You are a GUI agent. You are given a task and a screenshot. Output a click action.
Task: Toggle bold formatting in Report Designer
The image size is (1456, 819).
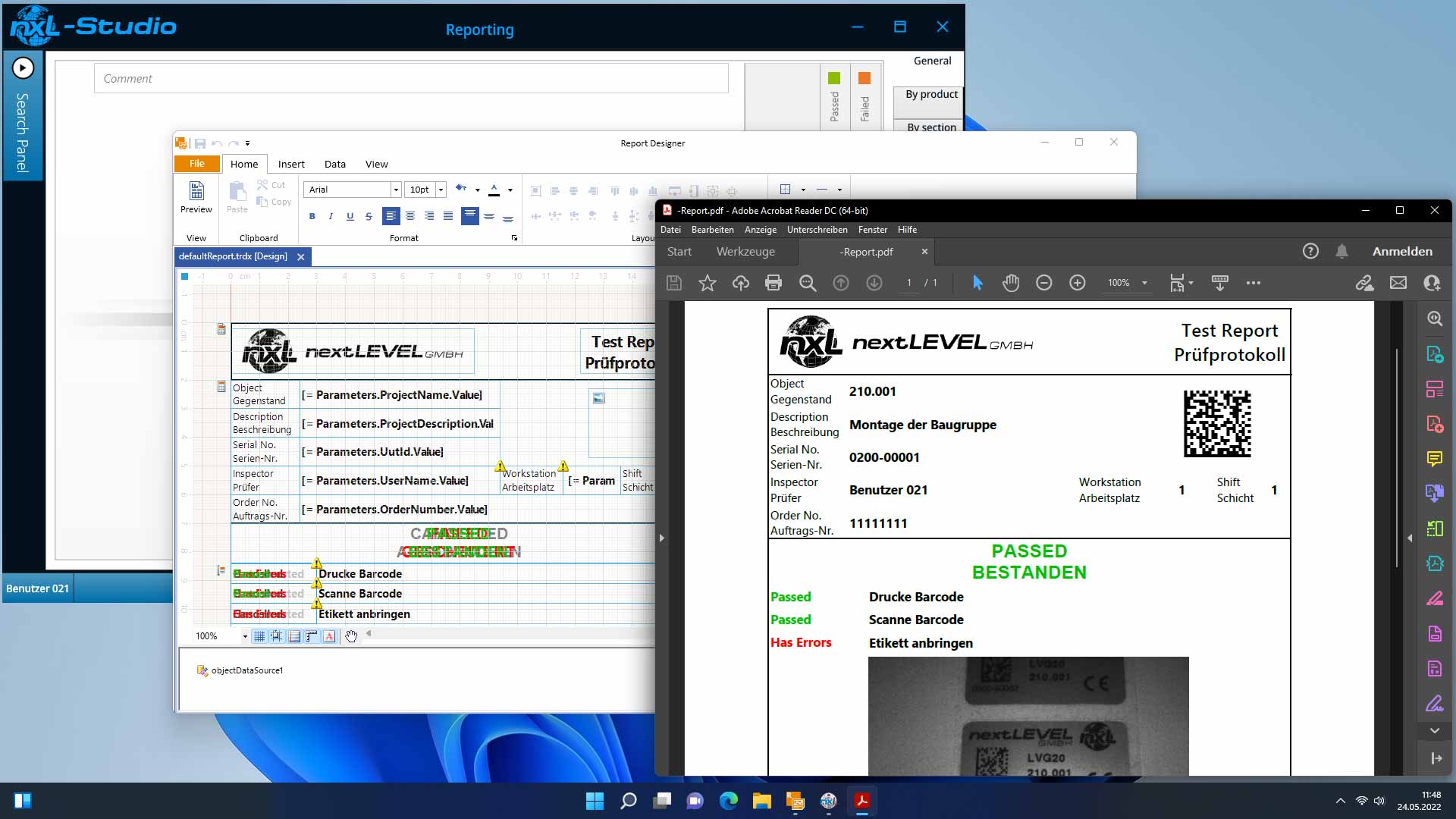312,216
